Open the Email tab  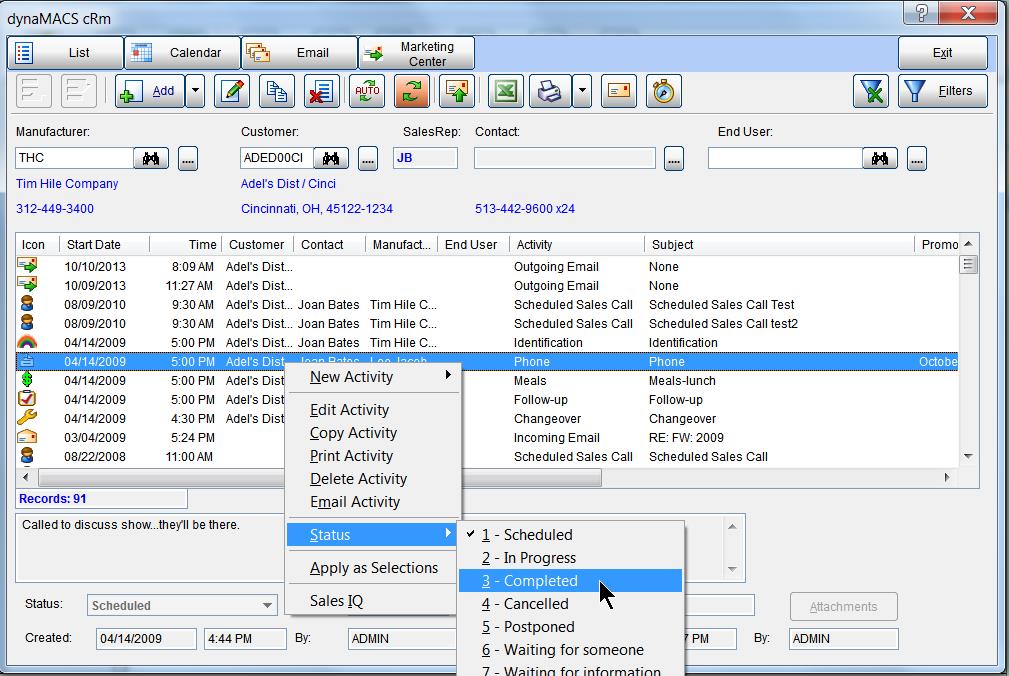tap(299, 53)
